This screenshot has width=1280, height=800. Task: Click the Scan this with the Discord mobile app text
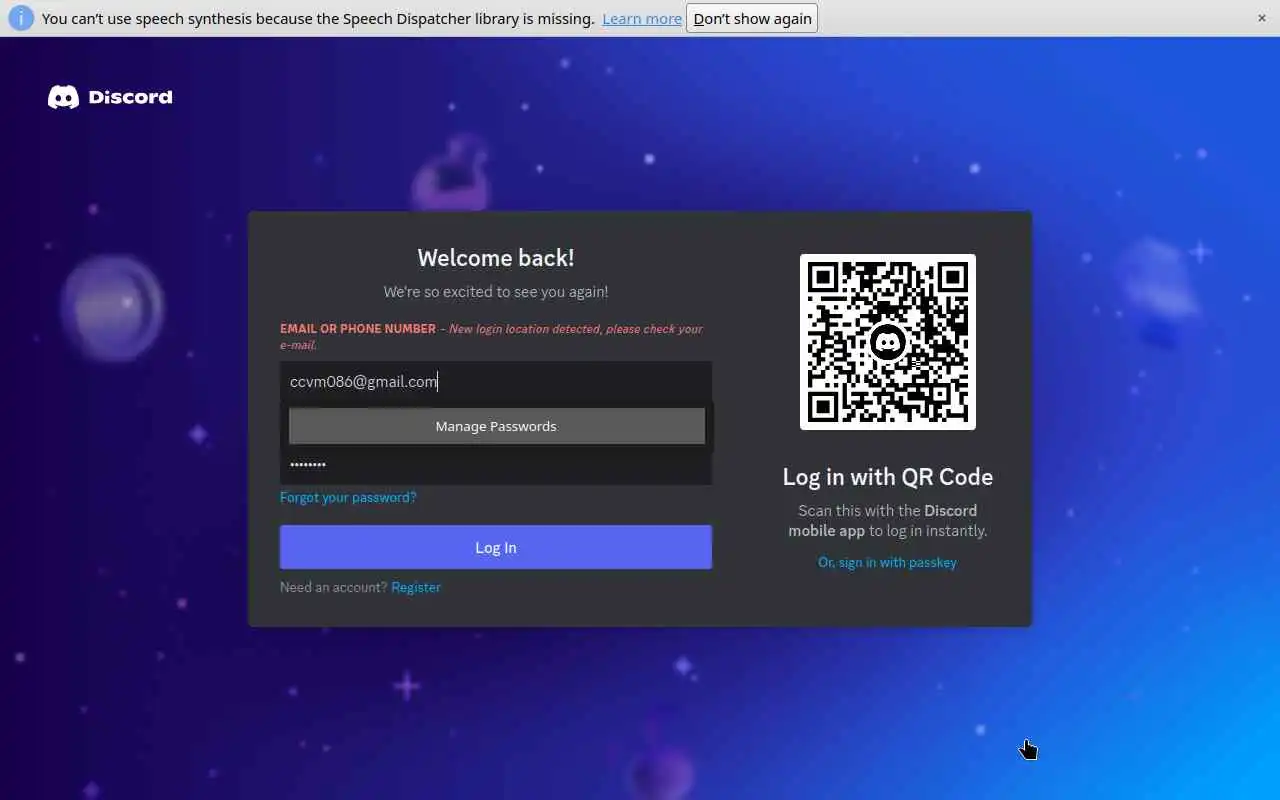pos(888,521)
